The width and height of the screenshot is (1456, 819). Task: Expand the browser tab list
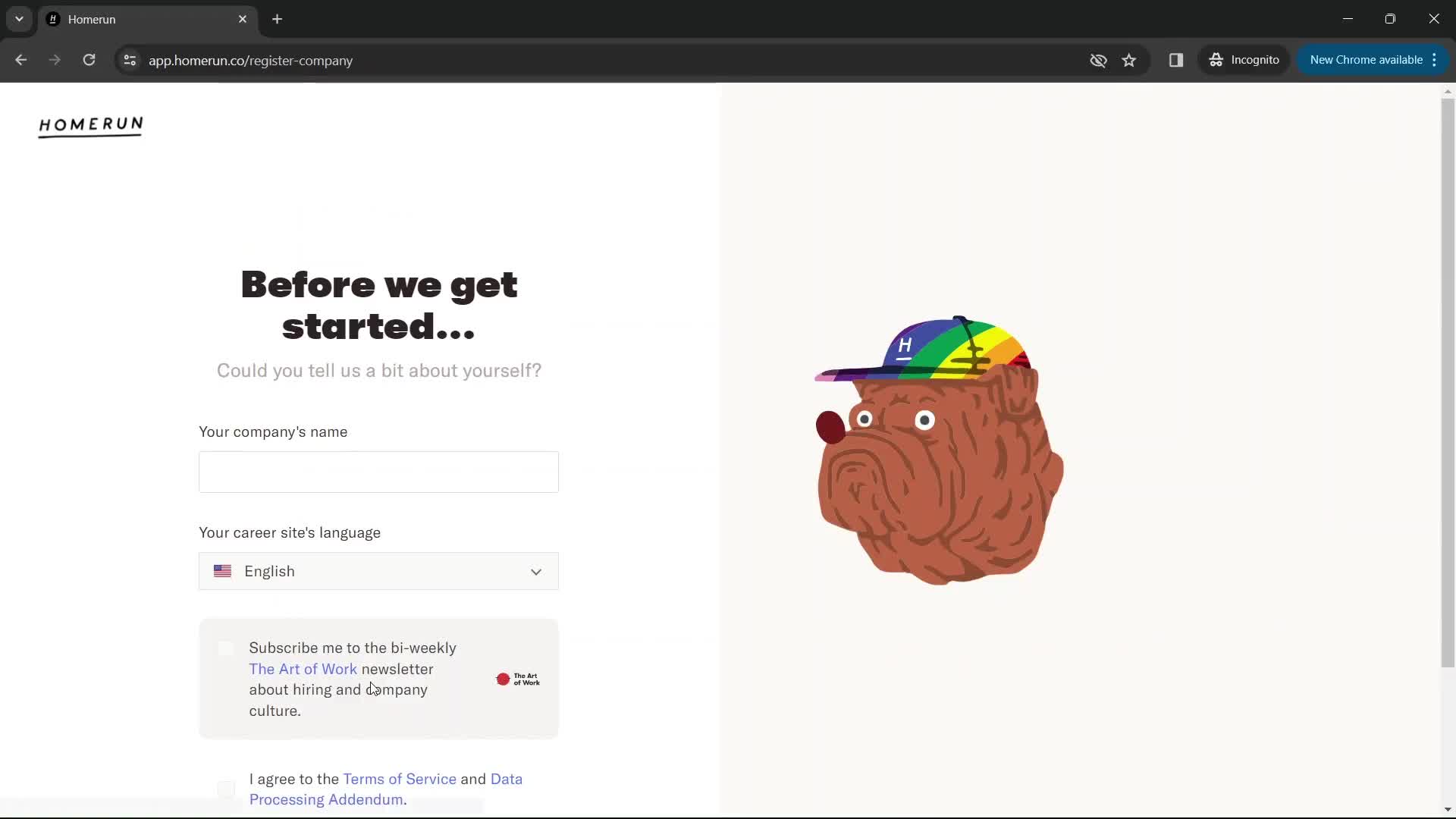18,19
